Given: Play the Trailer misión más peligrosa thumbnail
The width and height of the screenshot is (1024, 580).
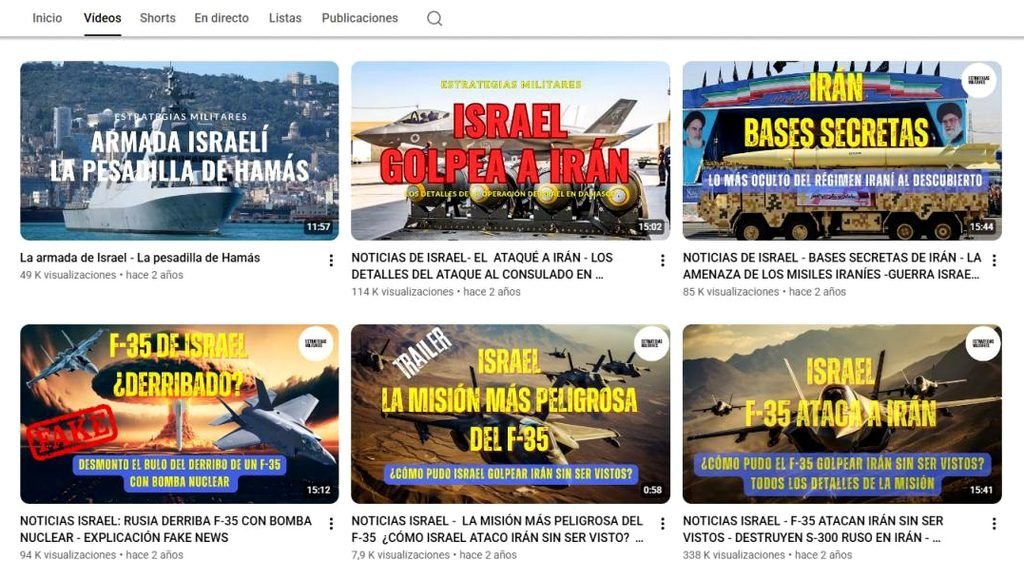Looking at the screenshot, I should tap(511, 414).
